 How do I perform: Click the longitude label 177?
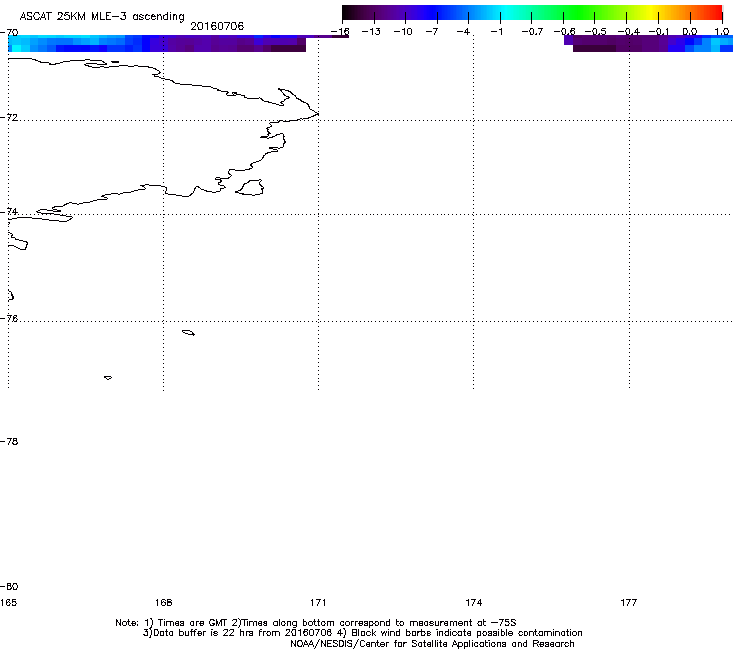click(629, 603)
